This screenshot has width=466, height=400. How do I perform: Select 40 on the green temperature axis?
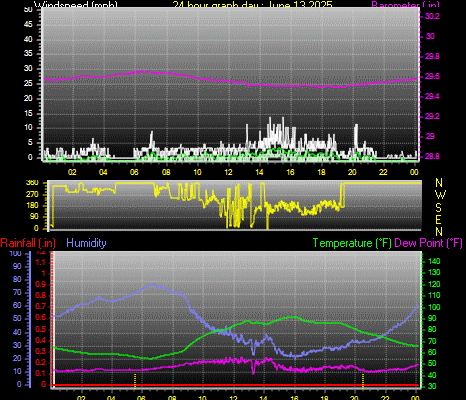[432, 375]
